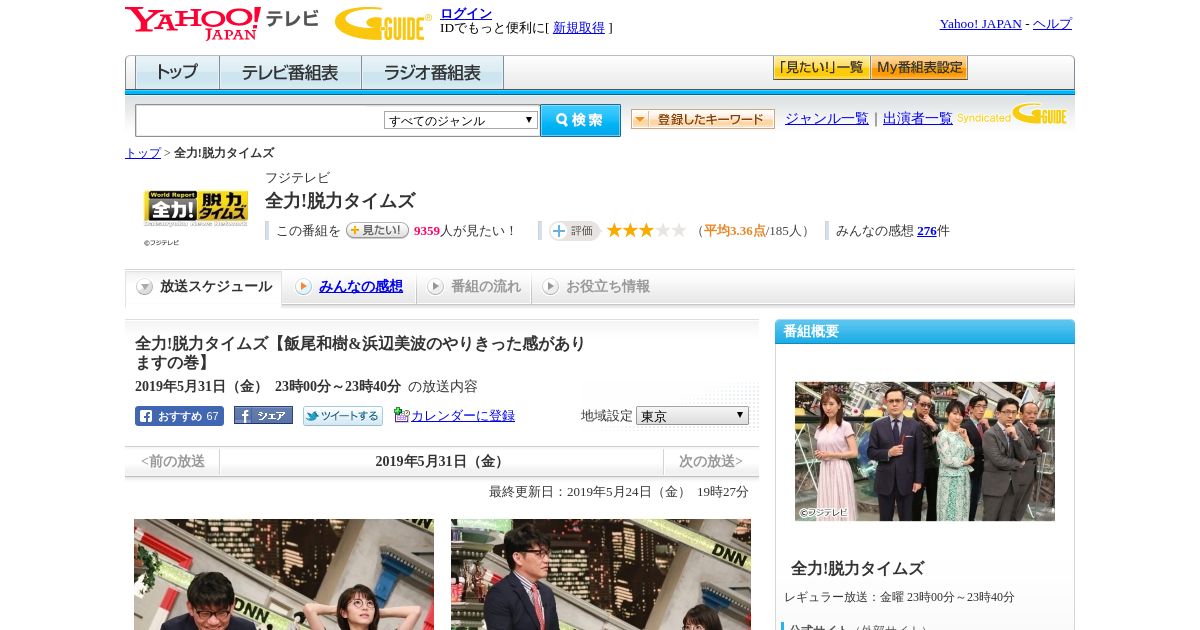The width and height of the screenshot is (1200, 630).
Task: Click the 9359人が見たい count text
Action: coord(465,231)
